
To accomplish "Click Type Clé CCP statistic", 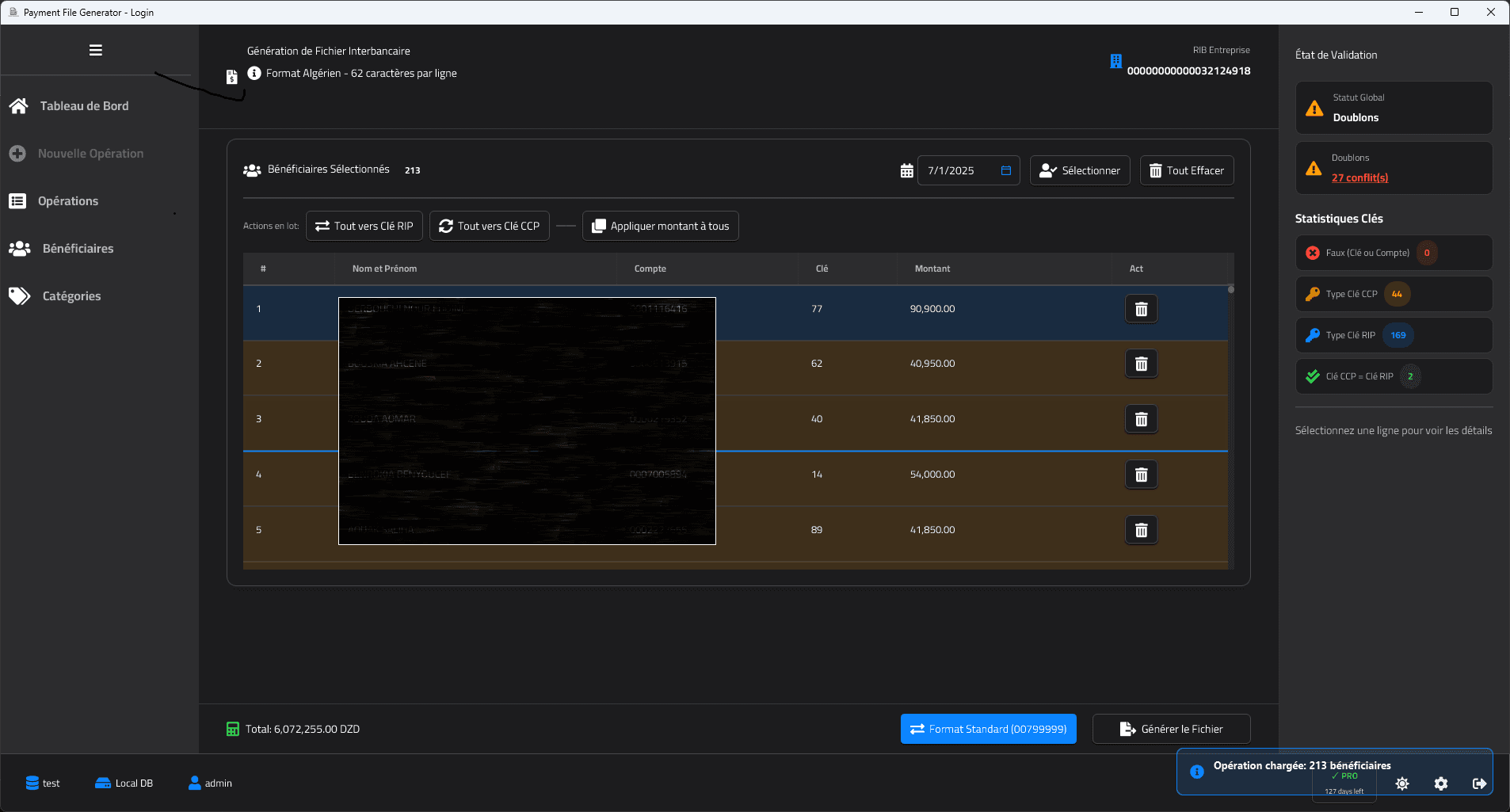I will pyautogui.click(x=1394, y=294).
